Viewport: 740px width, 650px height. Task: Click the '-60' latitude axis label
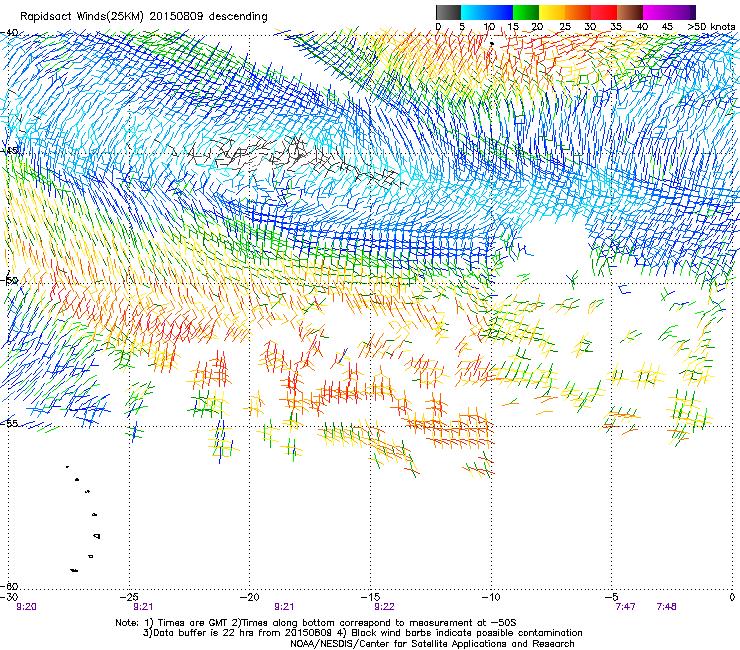(x=9, y=586)
